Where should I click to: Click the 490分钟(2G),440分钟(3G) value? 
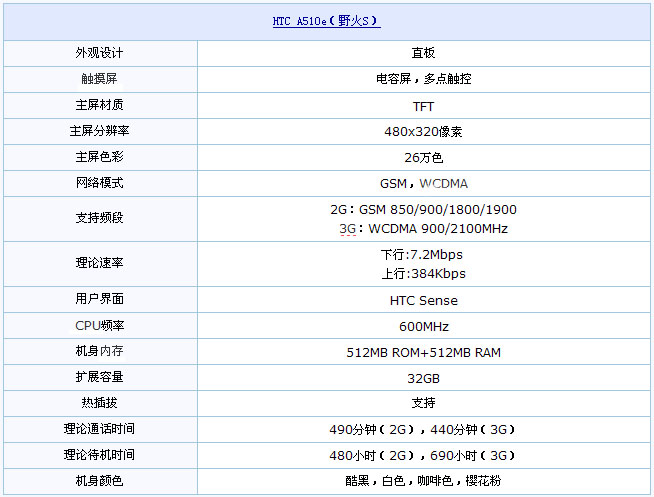point(423,429)
